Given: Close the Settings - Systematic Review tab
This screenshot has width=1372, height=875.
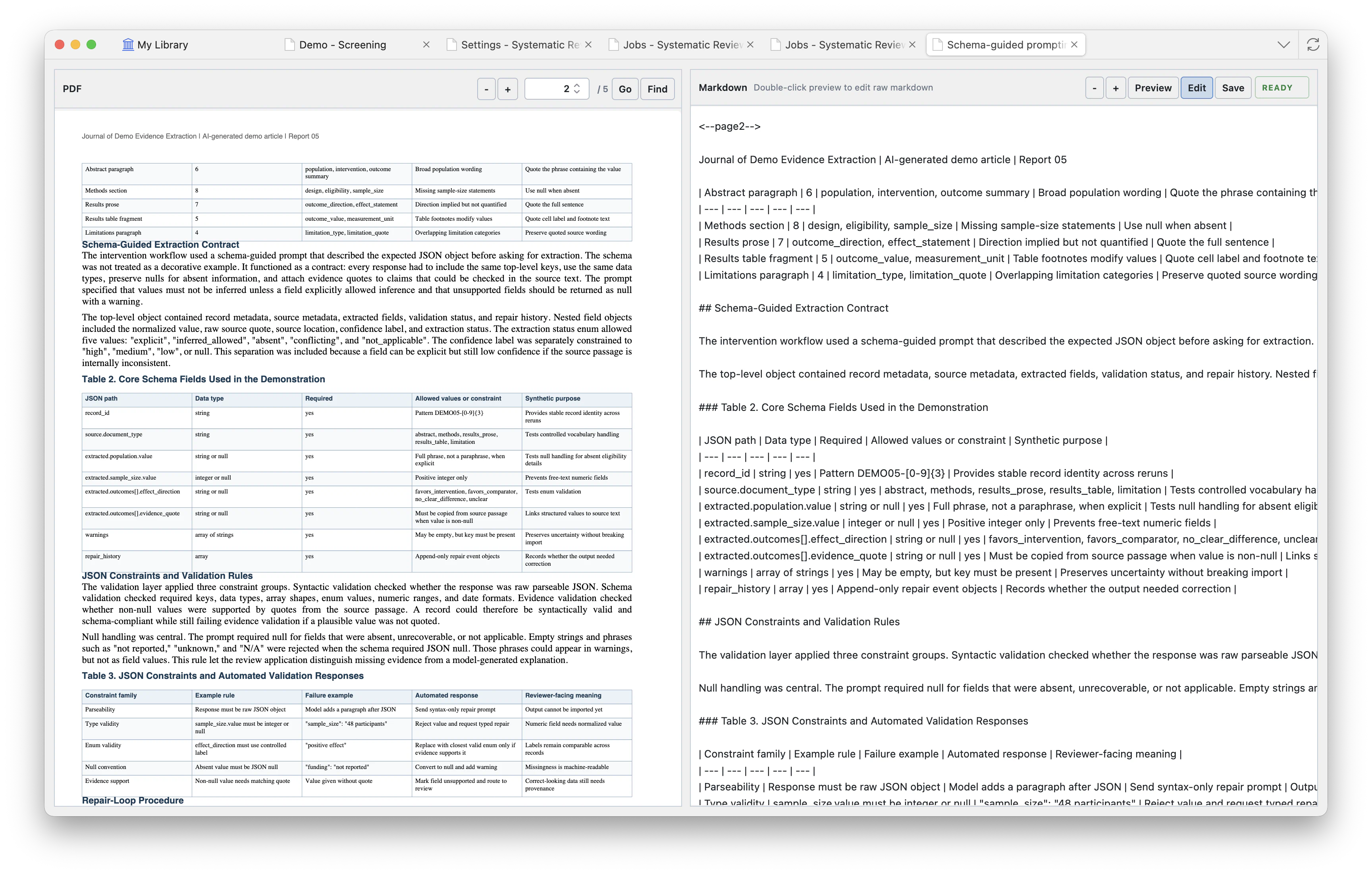Looking at the screenshot, I should [x=588, y=44].
